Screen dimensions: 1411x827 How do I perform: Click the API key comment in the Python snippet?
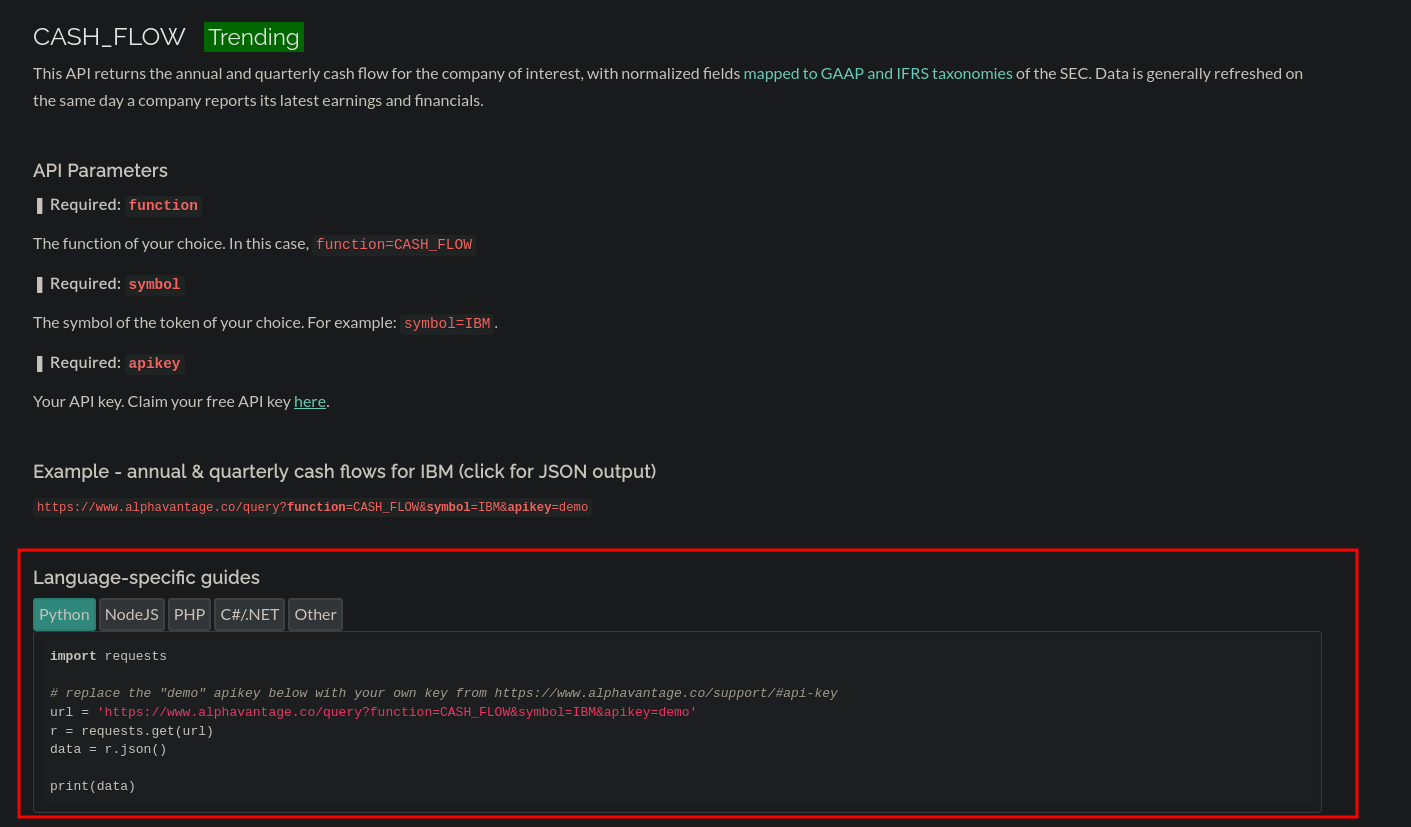(x=444, y=692)
